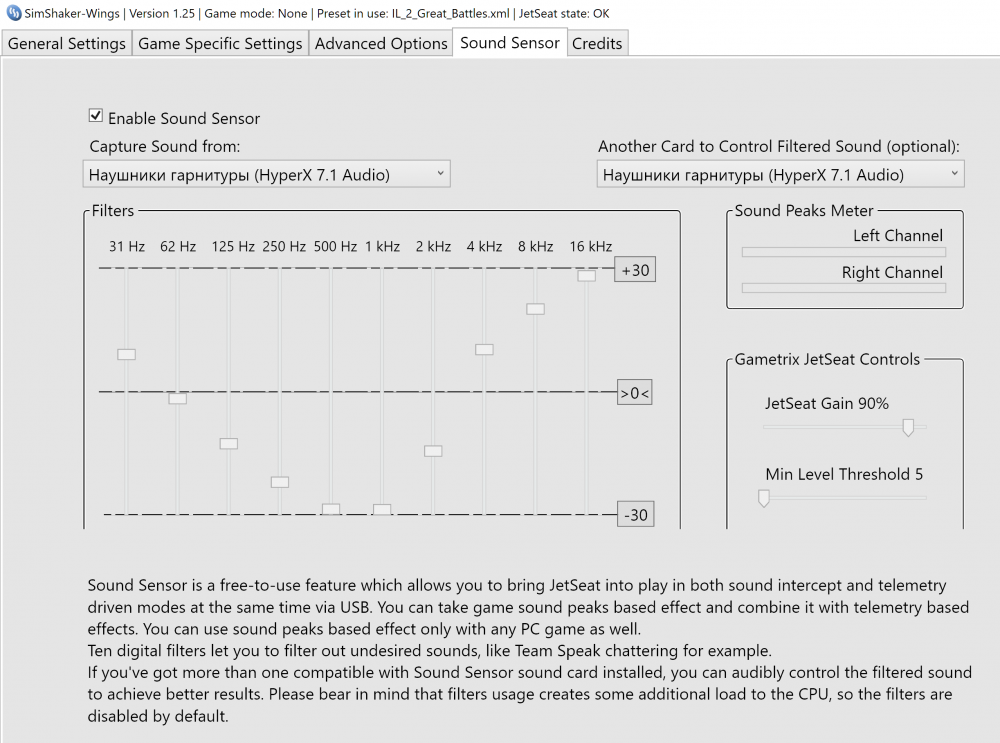Screen dimensions: 1000x743
Task: Open the Credits tab
Action: click(597, 43)
